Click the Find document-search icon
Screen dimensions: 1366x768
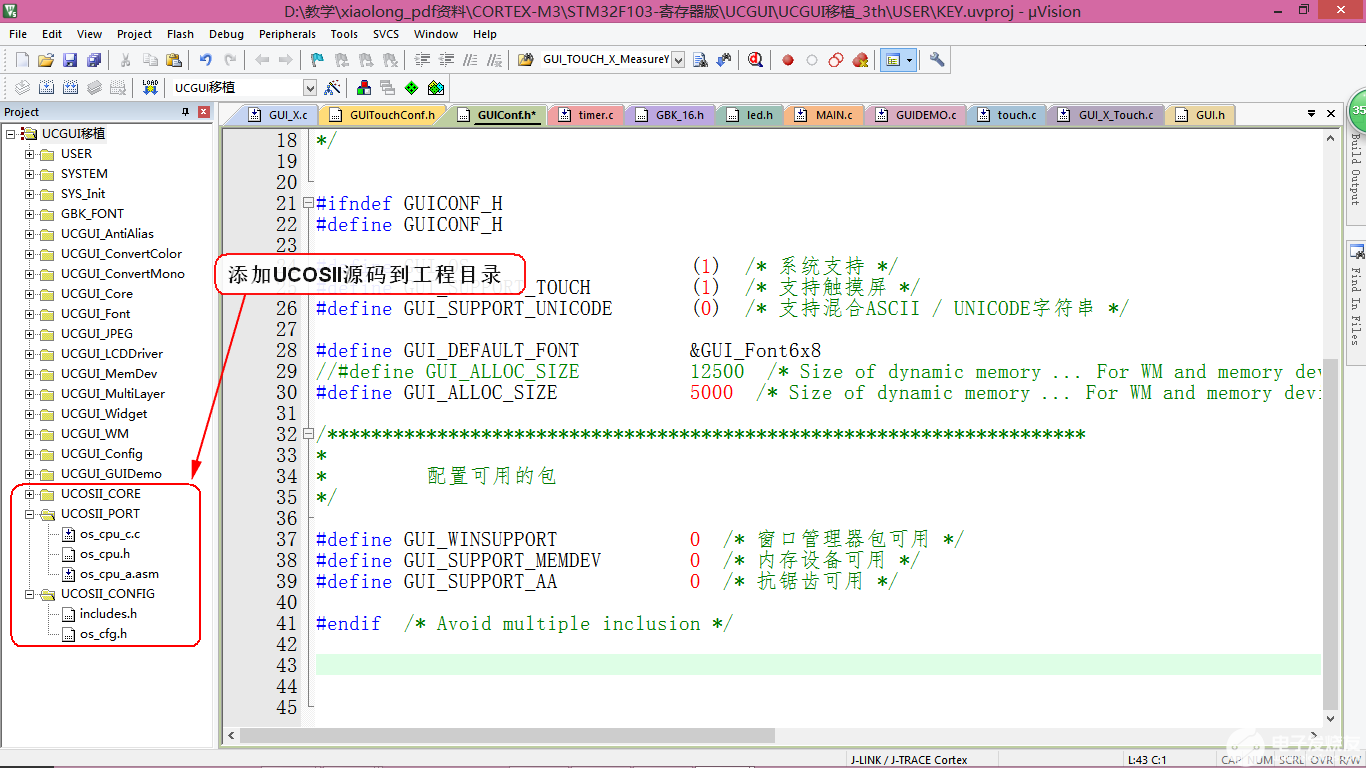tap(700, 60)
